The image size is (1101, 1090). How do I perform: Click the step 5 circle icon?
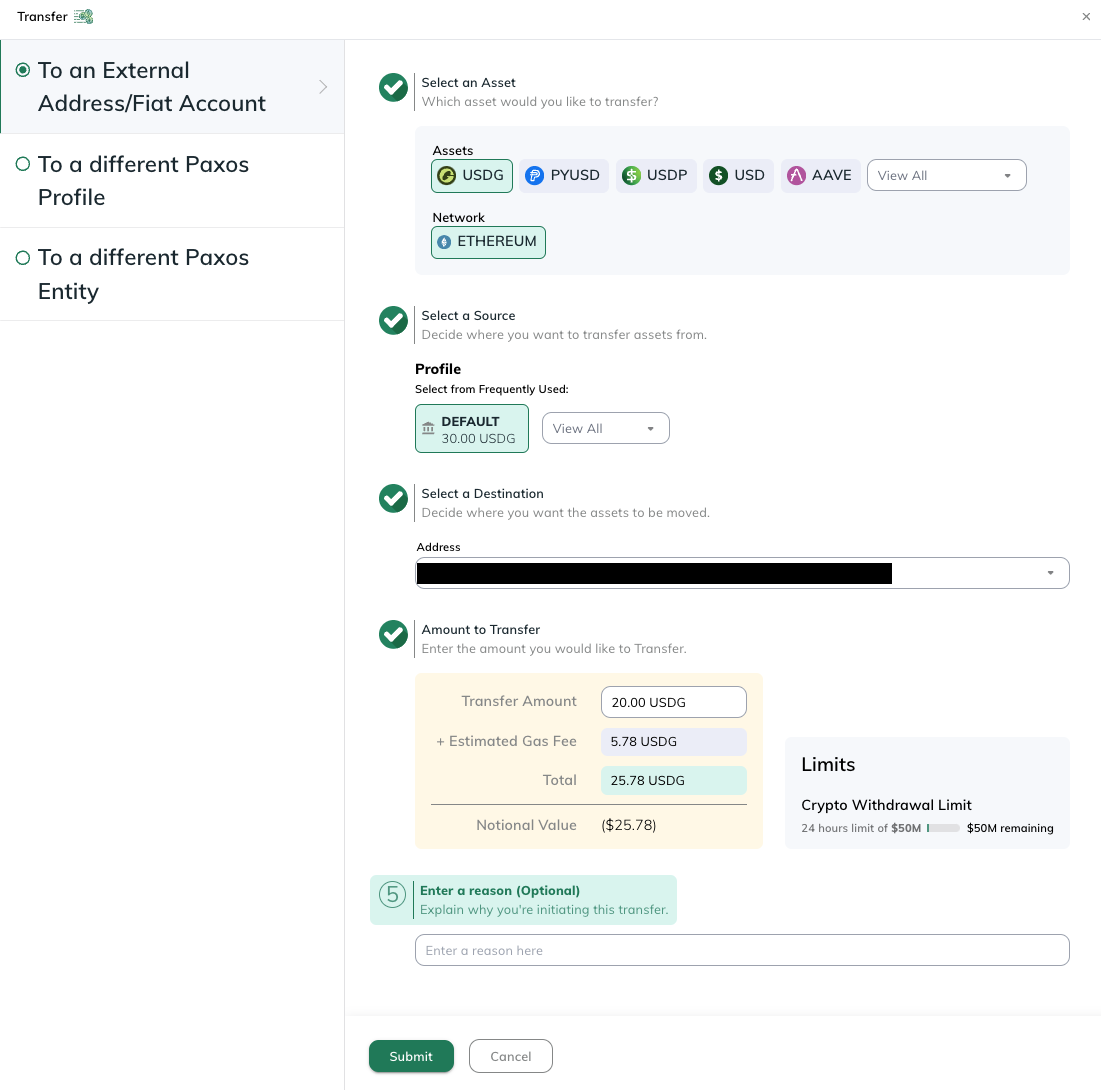(393, 895)
